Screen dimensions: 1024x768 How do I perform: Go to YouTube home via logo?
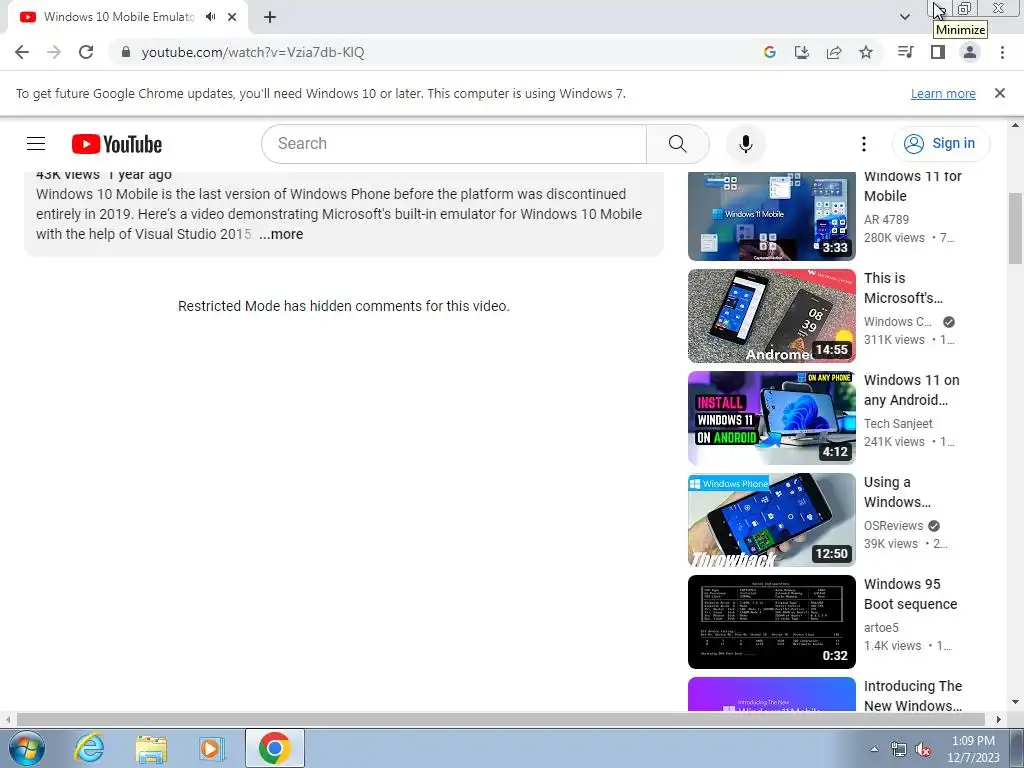pyautogui.click(x=117, y=144)
